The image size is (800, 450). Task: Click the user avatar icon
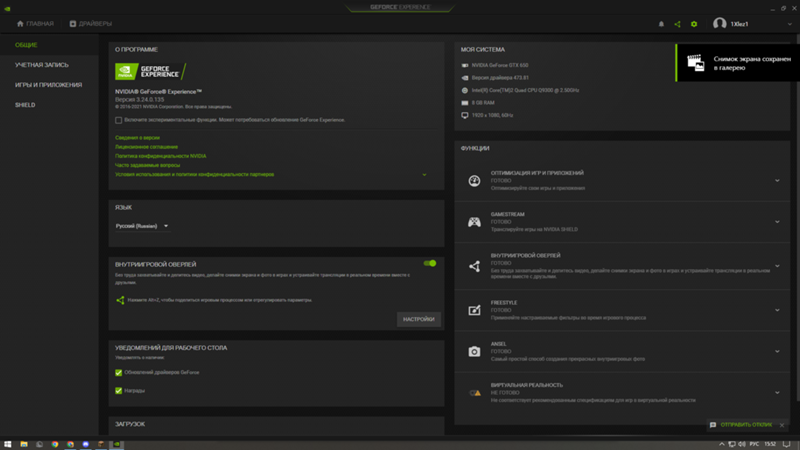click(x=719, y=23)
